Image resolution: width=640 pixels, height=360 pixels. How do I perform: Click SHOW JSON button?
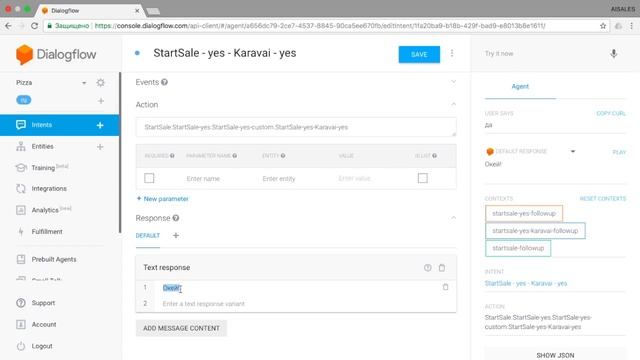pyautogui.click(x=555, y=355)
